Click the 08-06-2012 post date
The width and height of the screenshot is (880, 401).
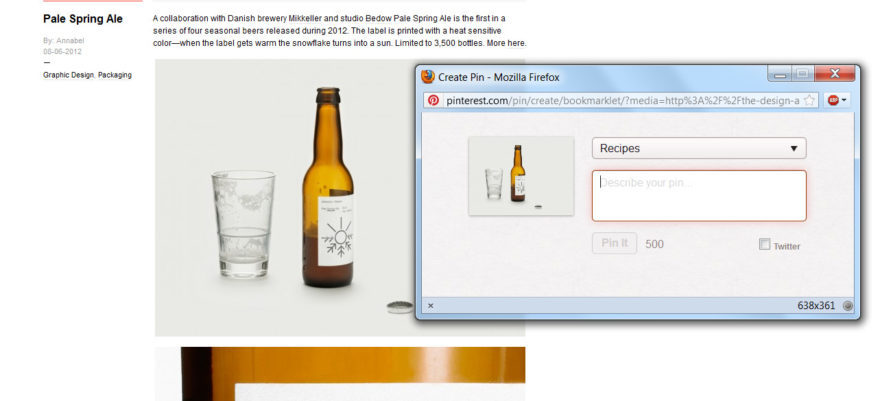(x=62, y=52)
